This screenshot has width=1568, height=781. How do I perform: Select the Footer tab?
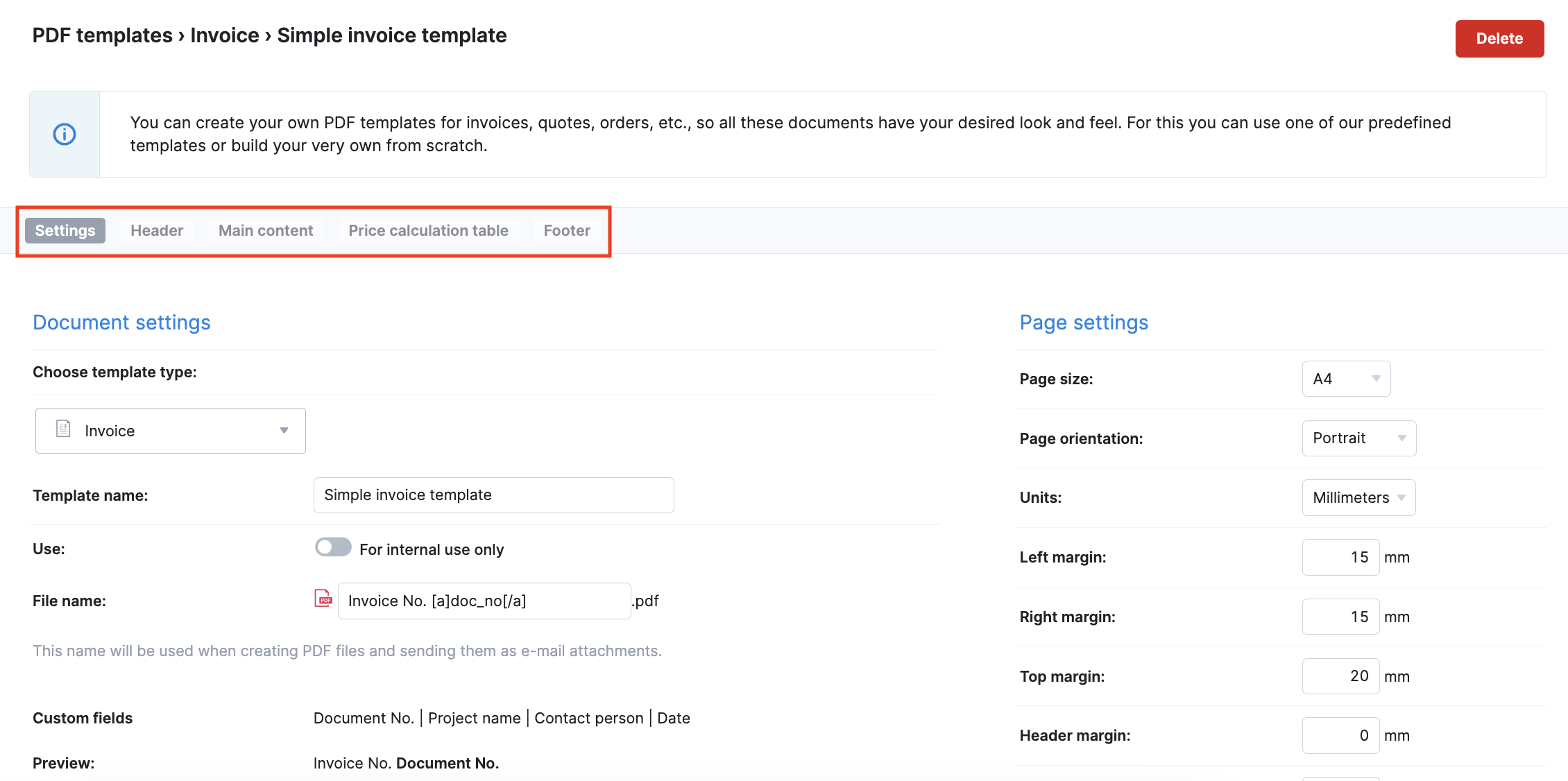[567, 231]
